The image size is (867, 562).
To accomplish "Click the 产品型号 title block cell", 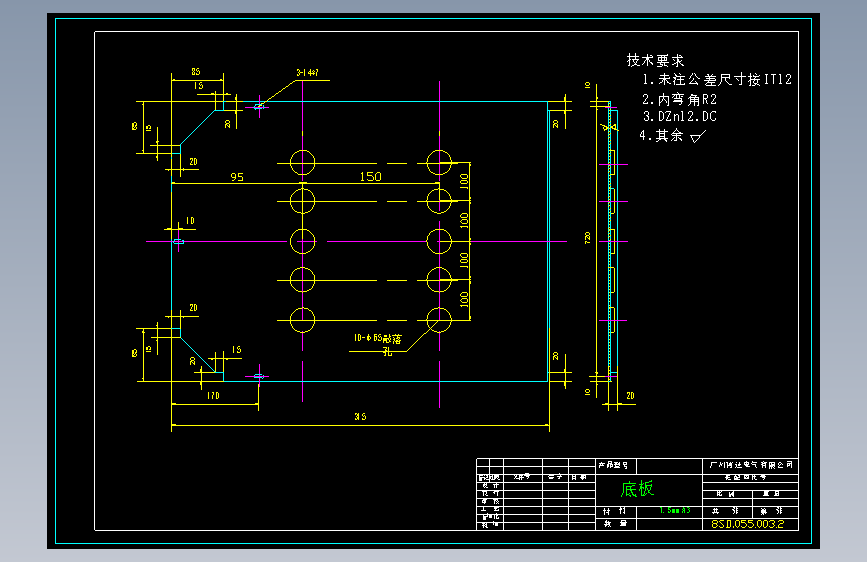I will [616, 465].
